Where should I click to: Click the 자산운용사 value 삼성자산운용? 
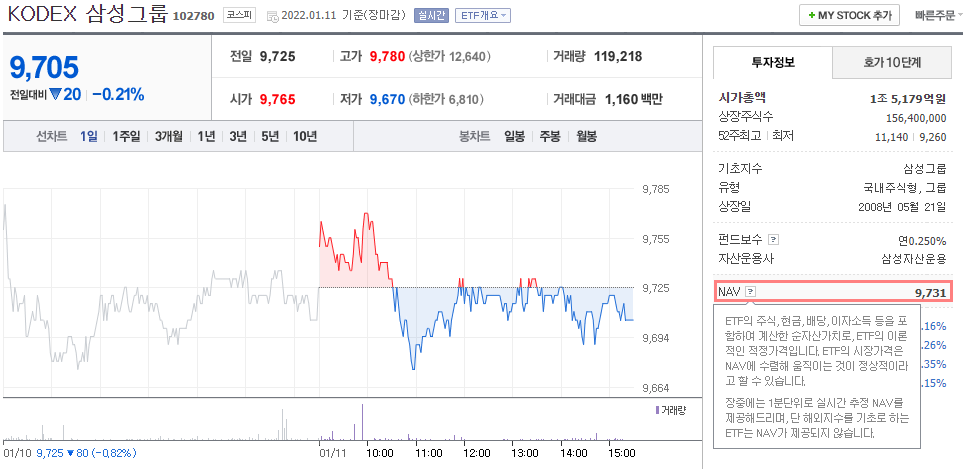tap(914, 258)
